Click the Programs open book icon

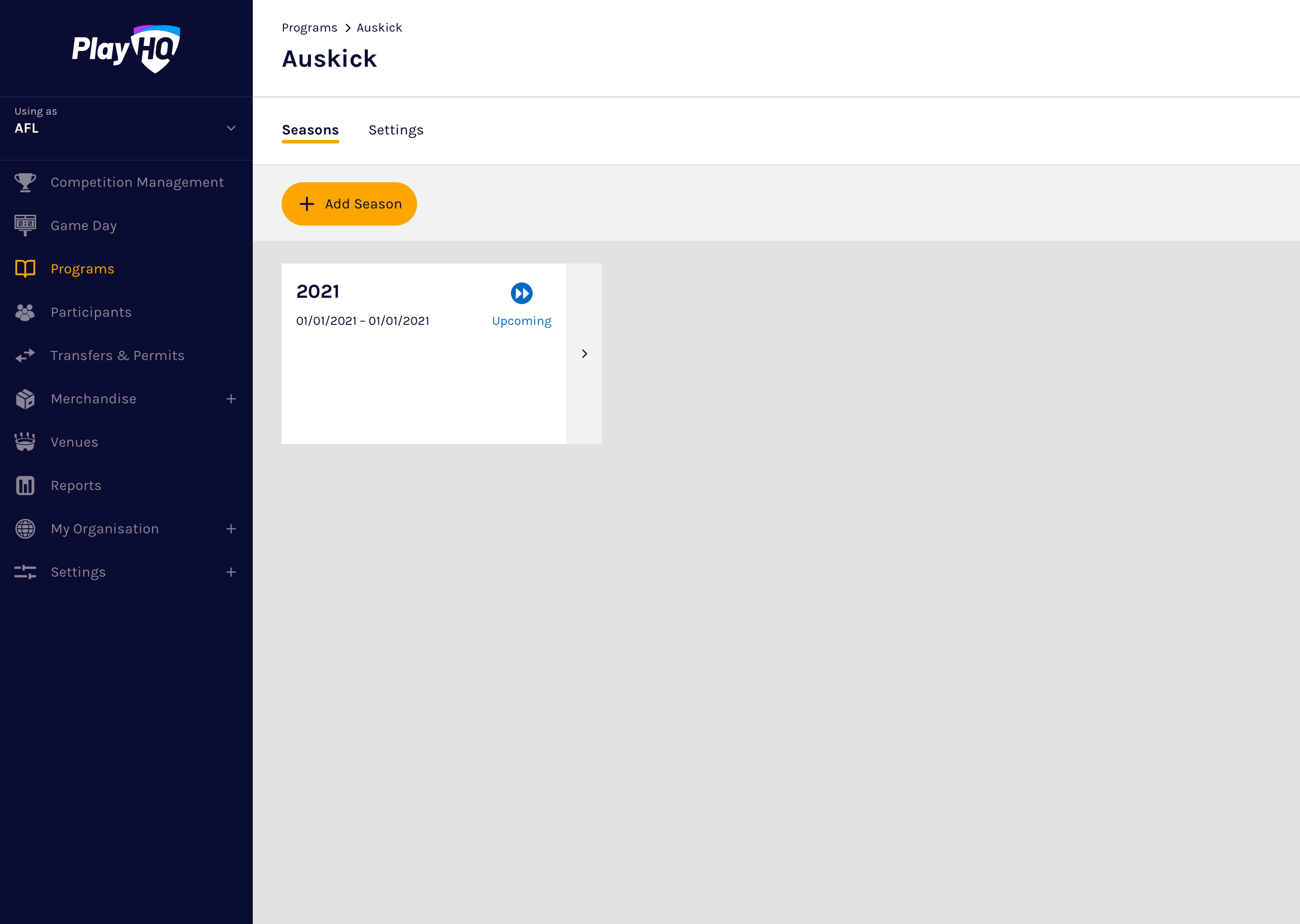(25, 268)
